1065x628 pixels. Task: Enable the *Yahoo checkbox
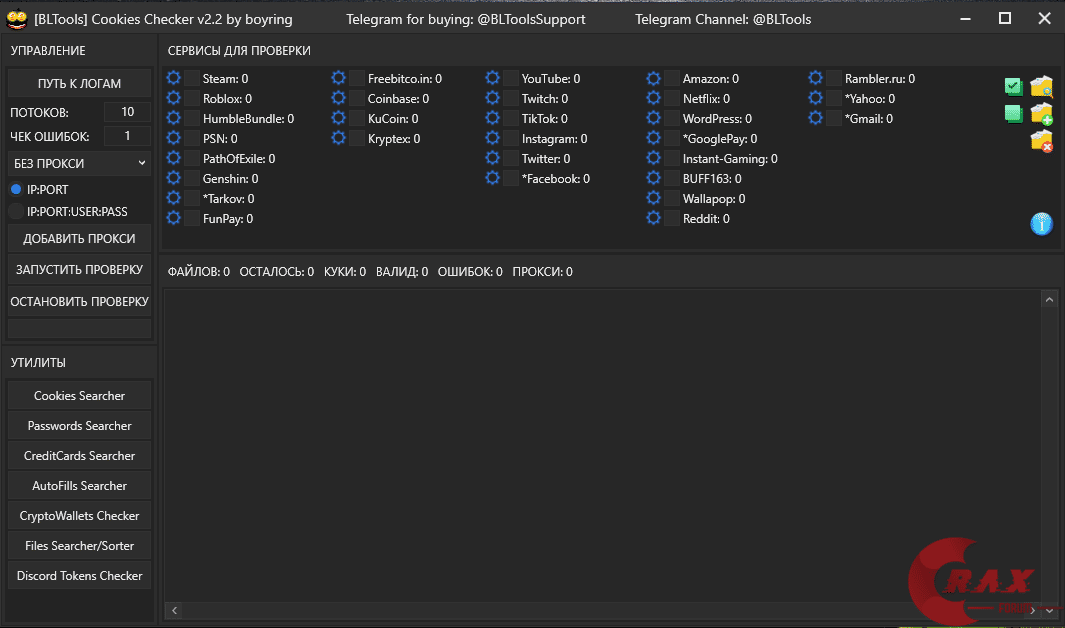[x=834, y=98]
